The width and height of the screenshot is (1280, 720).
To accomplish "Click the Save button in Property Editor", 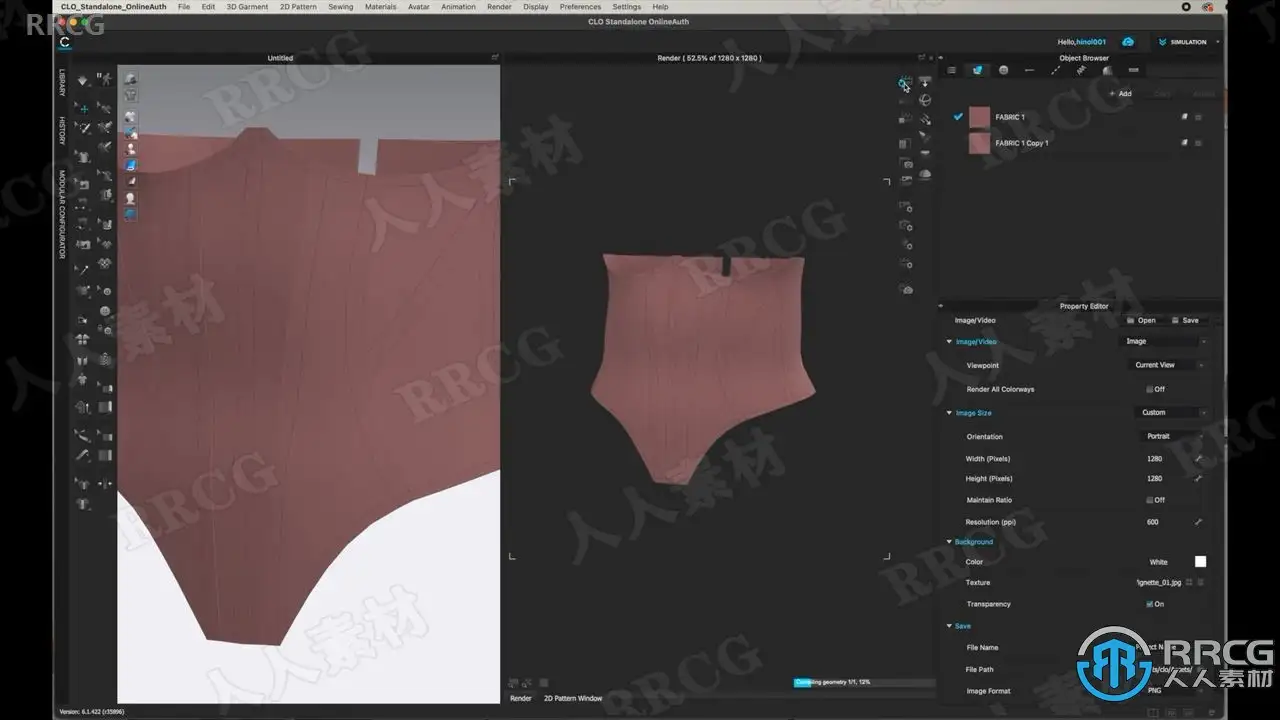I will coord(1185,320).
